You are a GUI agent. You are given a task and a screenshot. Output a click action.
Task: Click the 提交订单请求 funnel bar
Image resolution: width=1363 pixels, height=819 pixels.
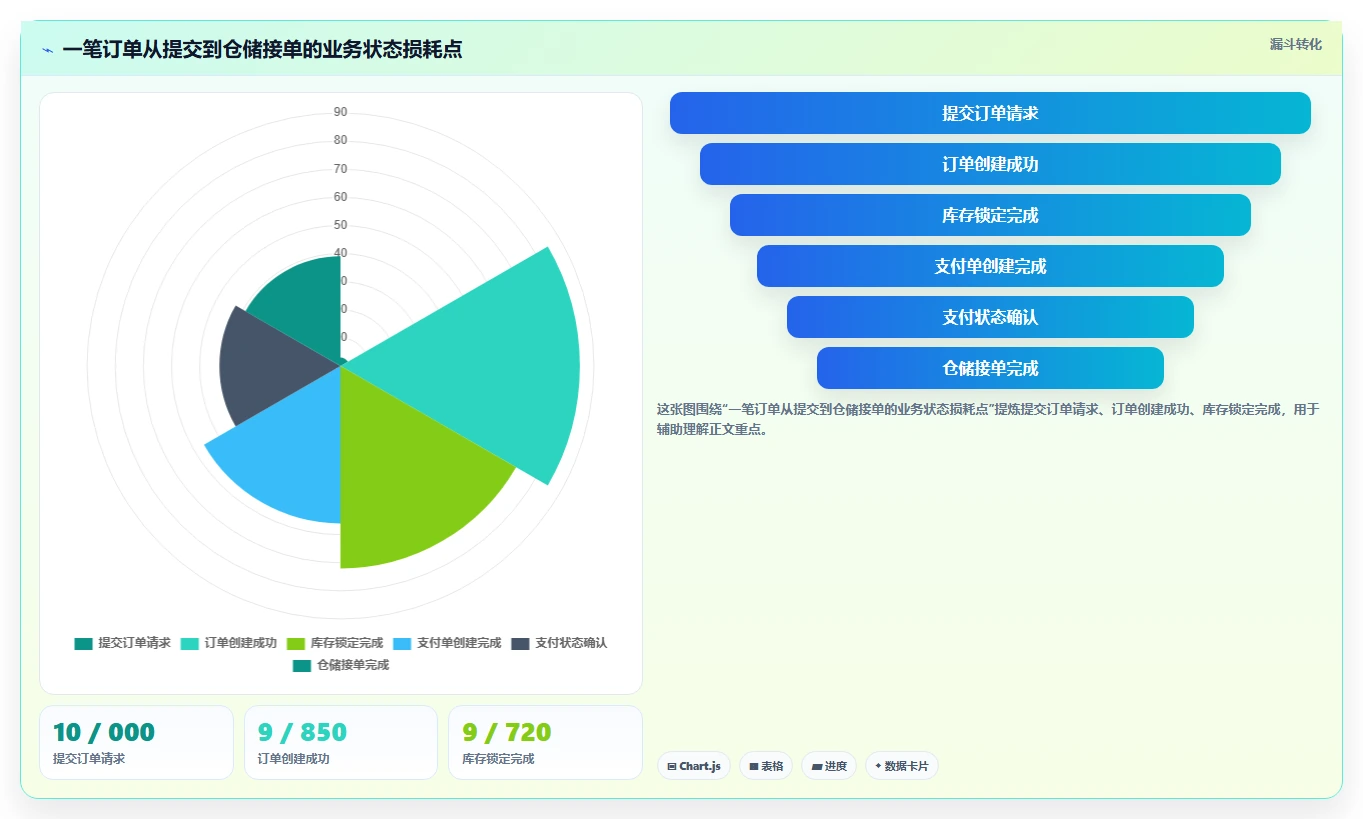[990, 113]
